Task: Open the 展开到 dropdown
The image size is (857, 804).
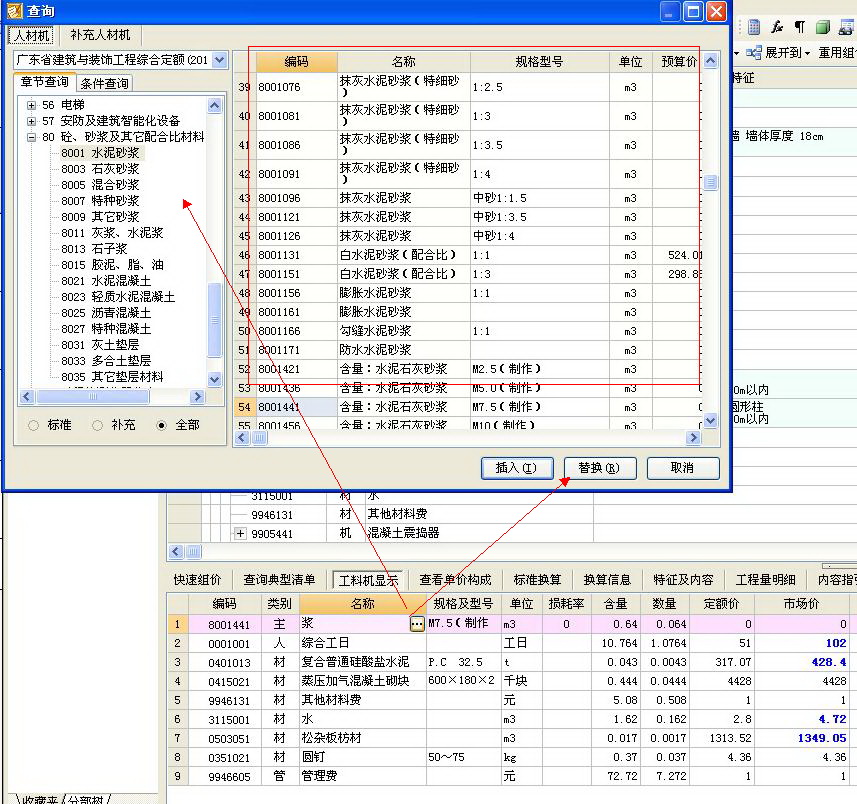Action: [807, 54]
